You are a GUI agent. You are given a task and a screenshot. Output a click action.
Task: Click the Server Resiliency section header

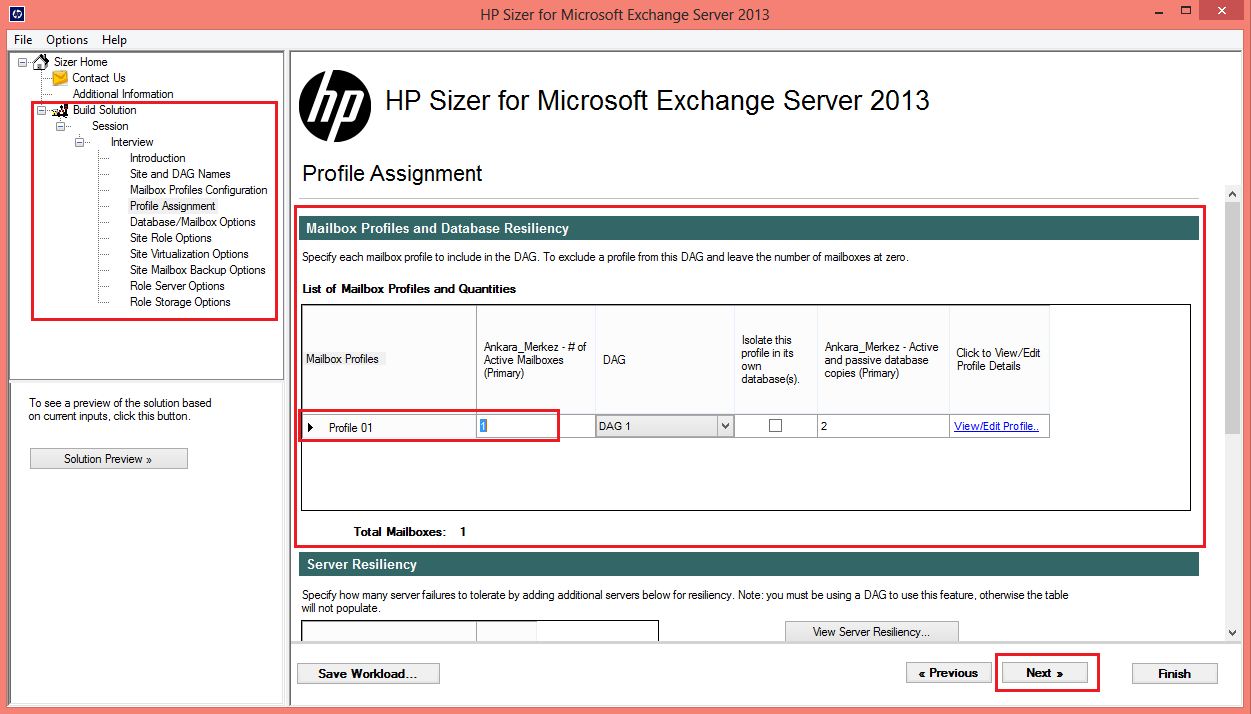pos(748,565)
